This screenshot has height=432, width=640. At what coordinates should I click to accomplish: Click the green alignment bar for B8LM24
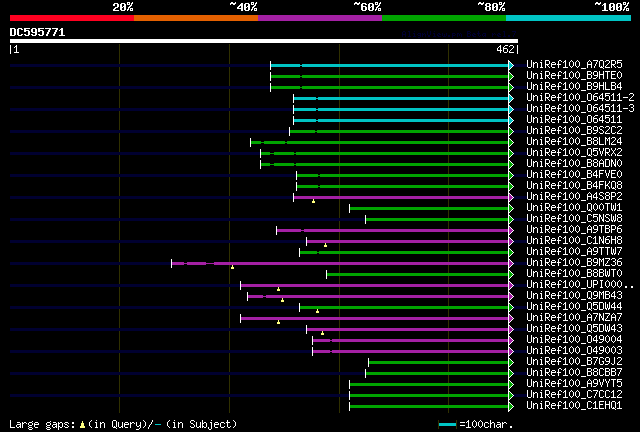[380, 143]
